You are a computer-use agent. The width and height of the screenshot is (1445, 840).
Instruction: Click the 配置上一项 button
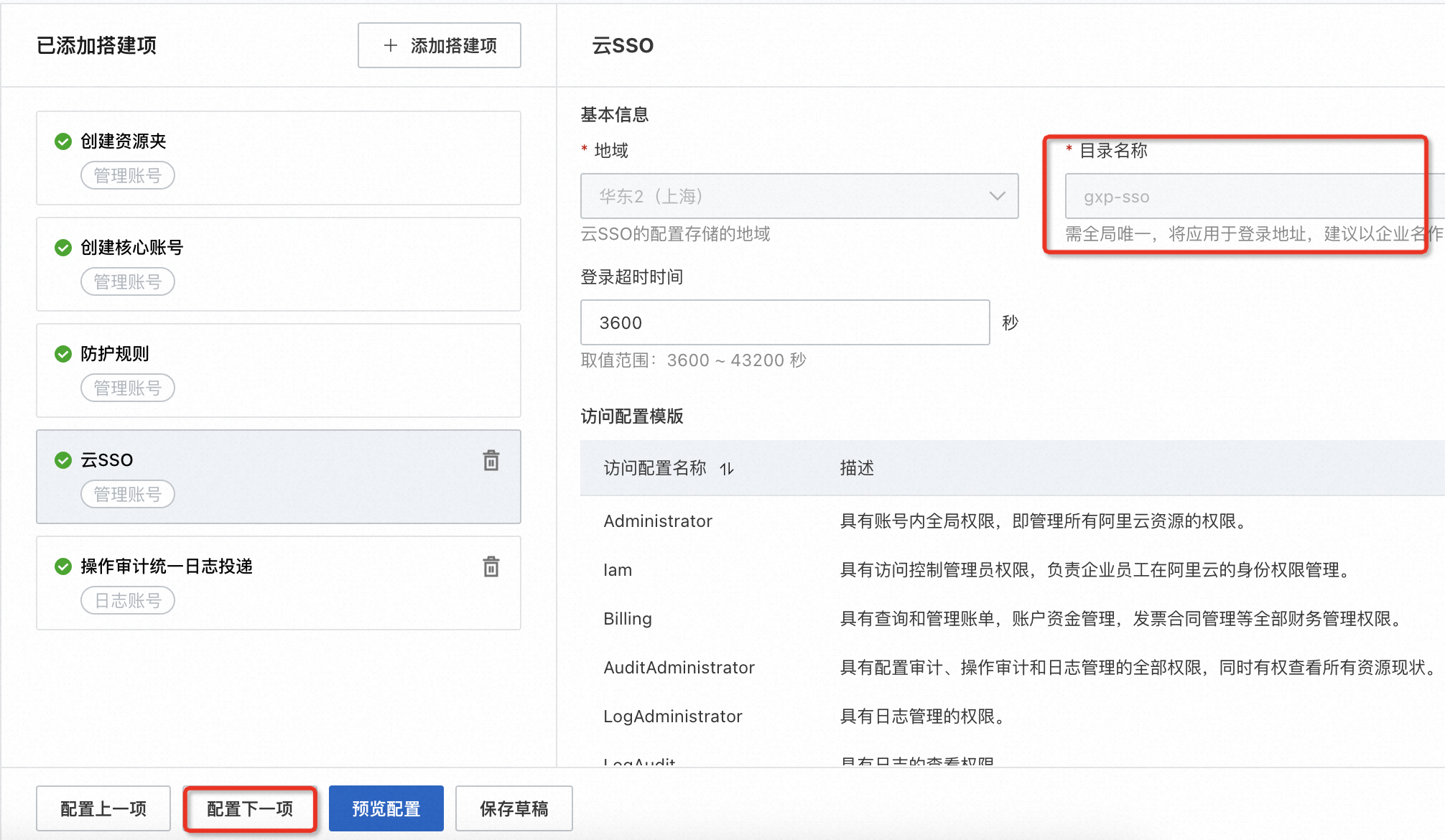point(103,809)
